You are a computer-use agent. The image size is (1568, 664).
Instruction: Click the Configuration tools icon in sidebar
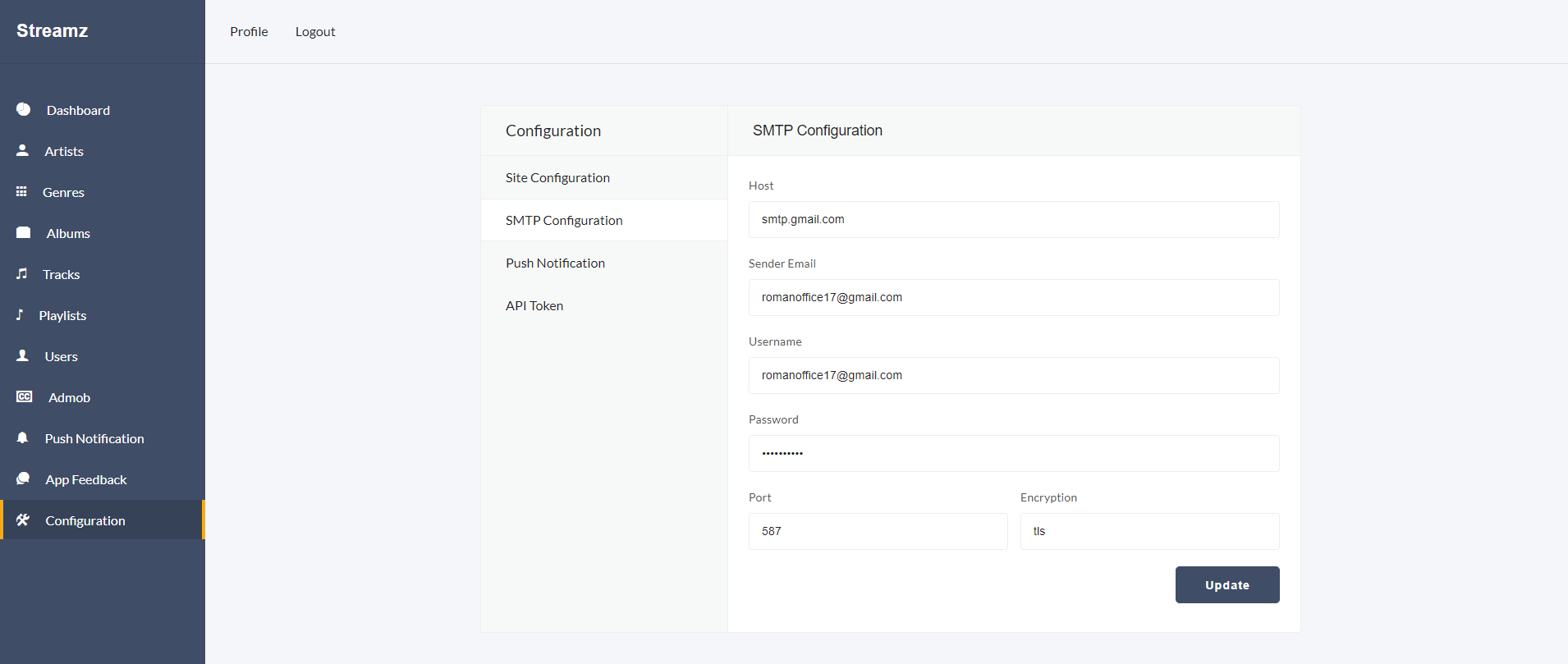[x=23, y=520]
